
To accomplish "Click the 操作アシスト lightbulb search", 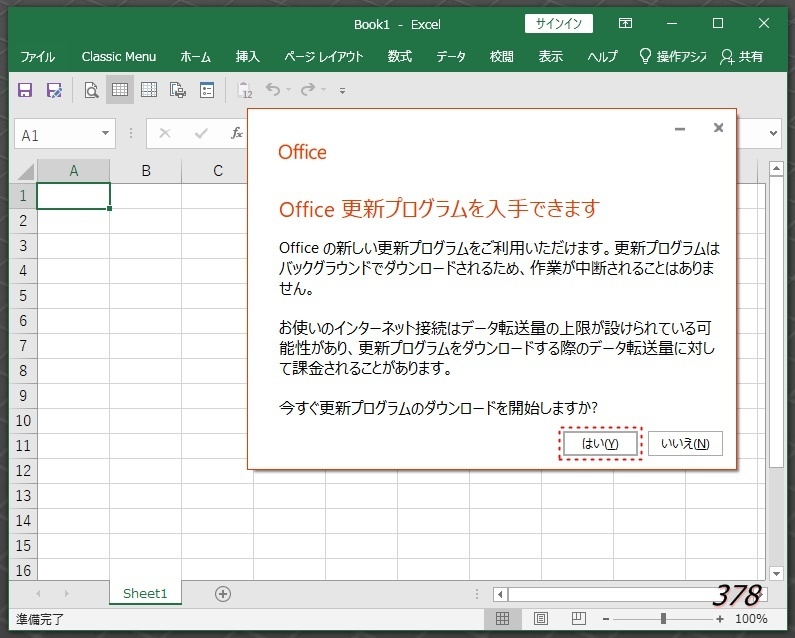I will [672, 56].
